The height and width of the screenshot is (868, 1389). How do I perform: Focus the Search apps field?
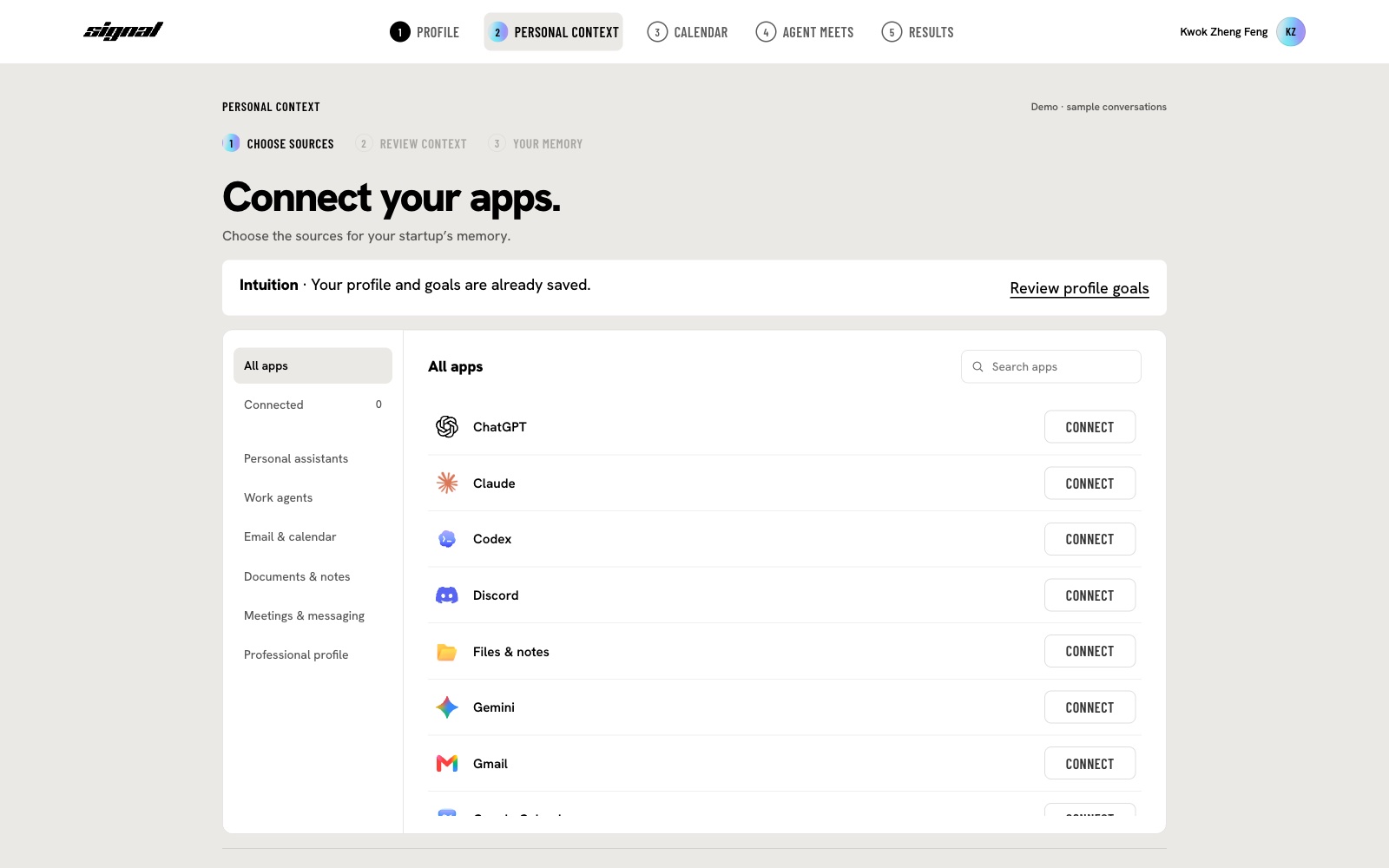point(1051,366)
